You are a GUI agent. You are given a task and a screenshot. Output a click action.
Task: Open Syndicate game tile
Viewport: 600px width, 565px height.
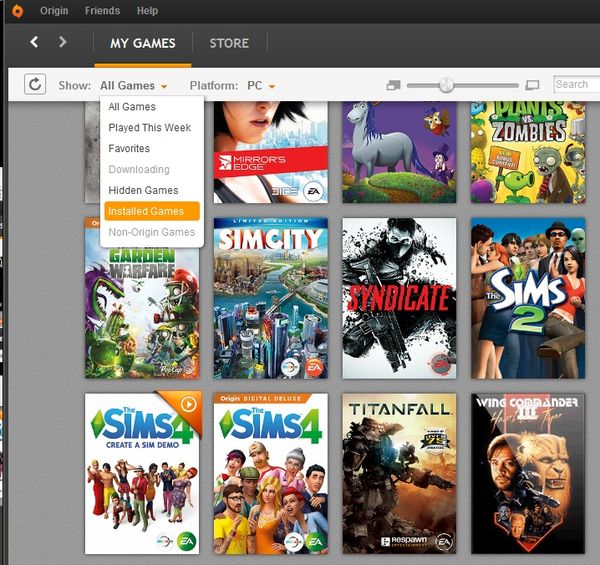pyautogui.click(x=399, y=298)
